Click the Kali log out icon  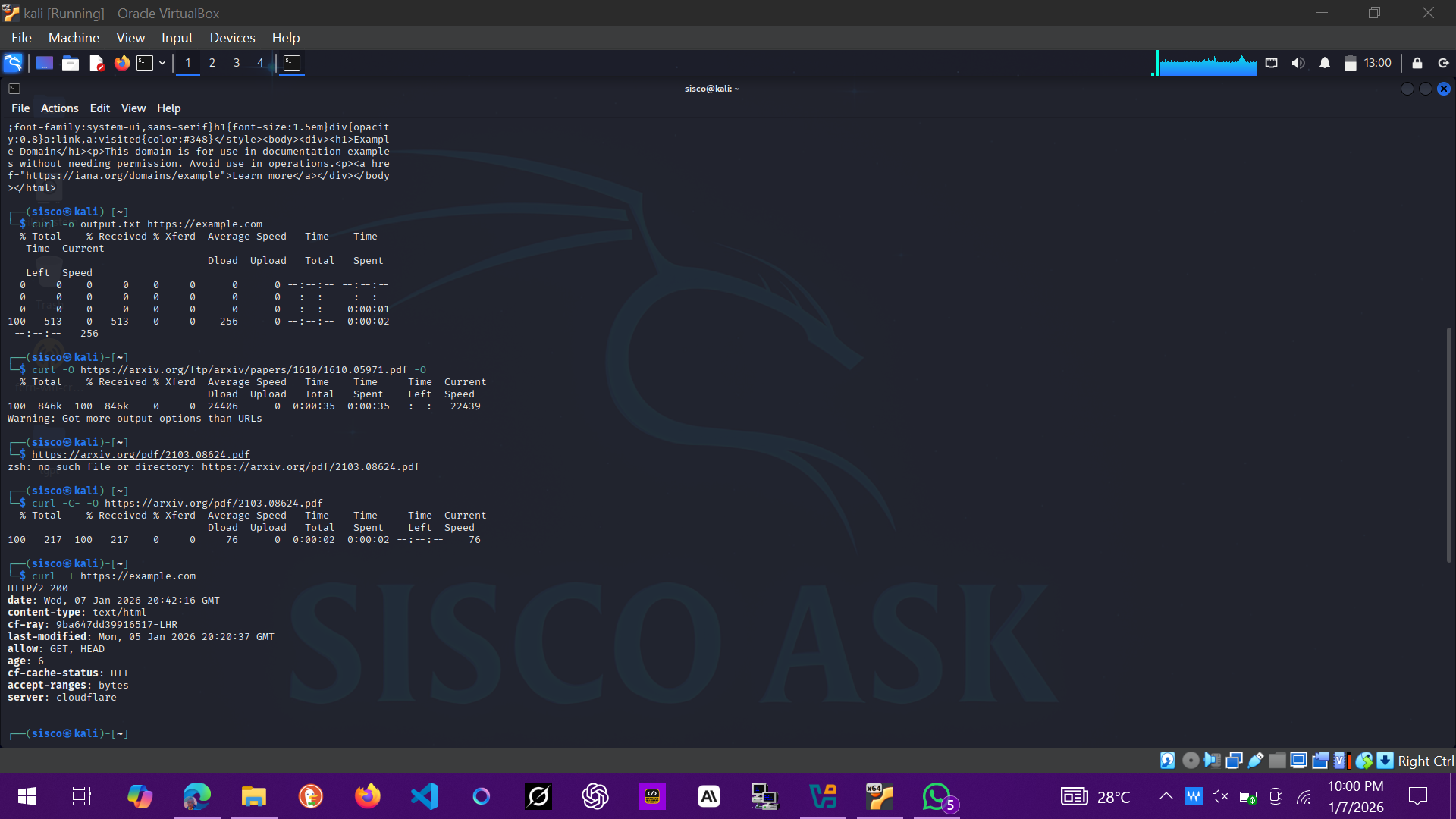[1444, 63]
